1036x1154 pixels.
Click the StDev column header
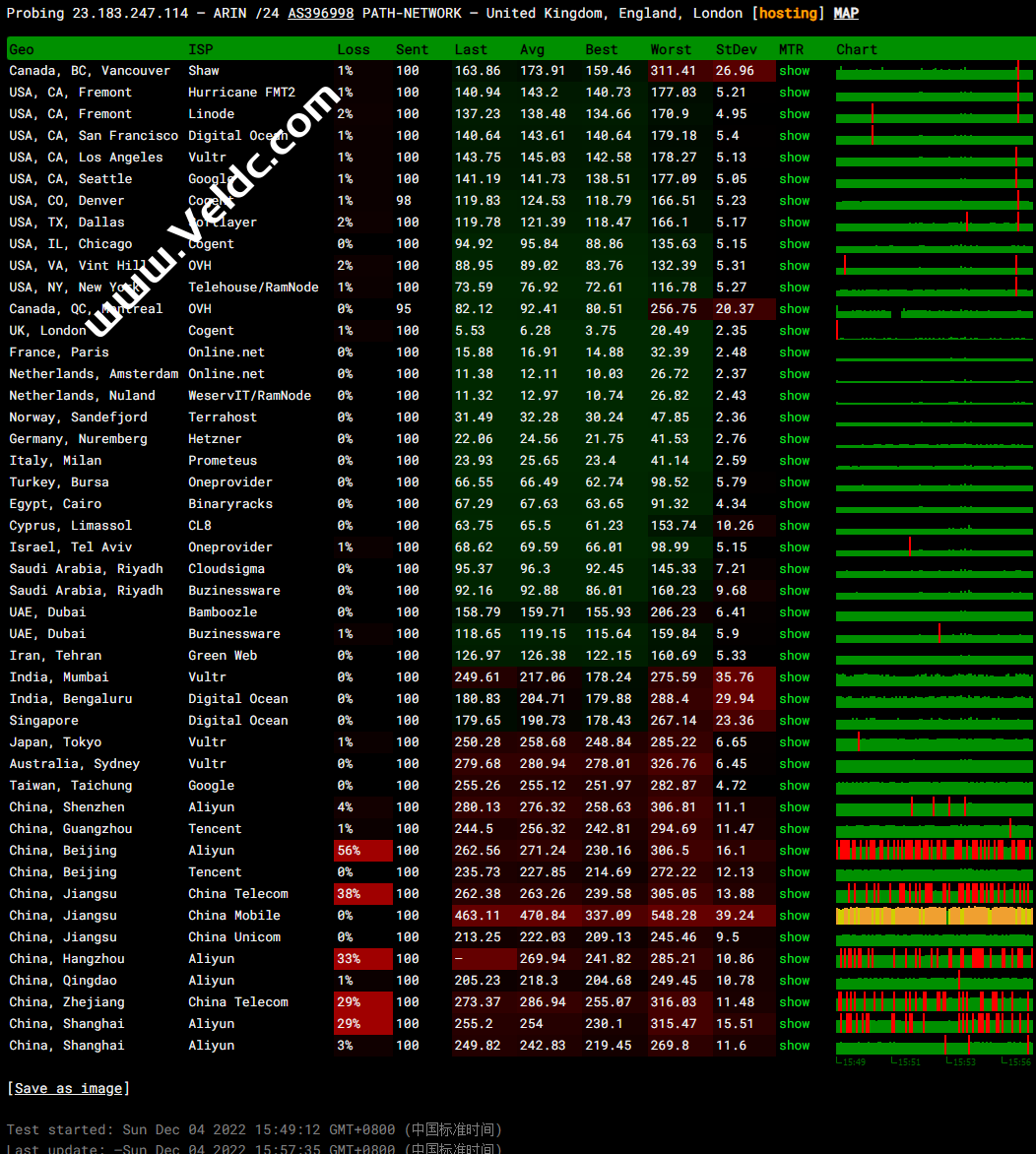coord(737,49)
